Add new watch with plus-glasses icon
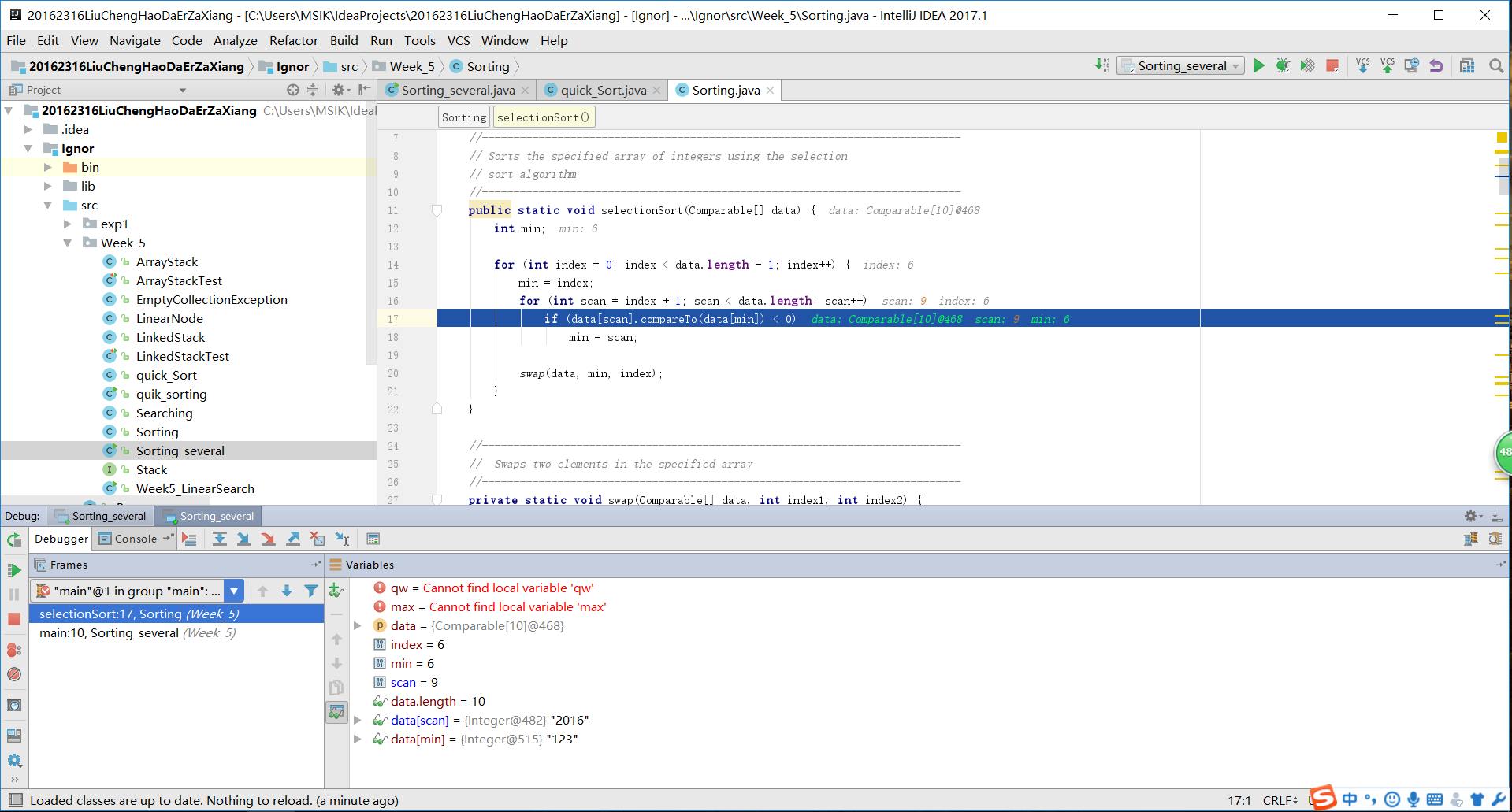The image size is (1512, 812). [x=336, y=591]
